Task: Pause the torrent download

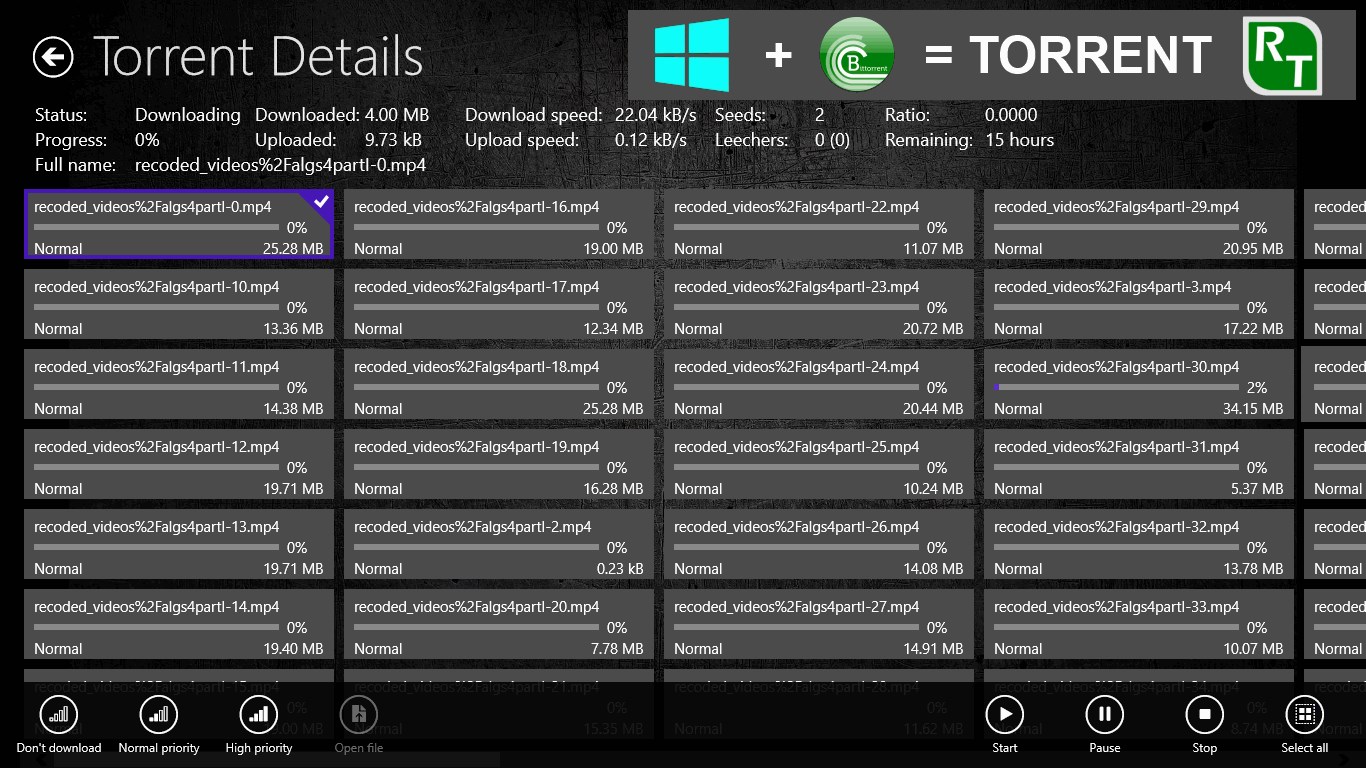Action: (x=1105, y=715)
